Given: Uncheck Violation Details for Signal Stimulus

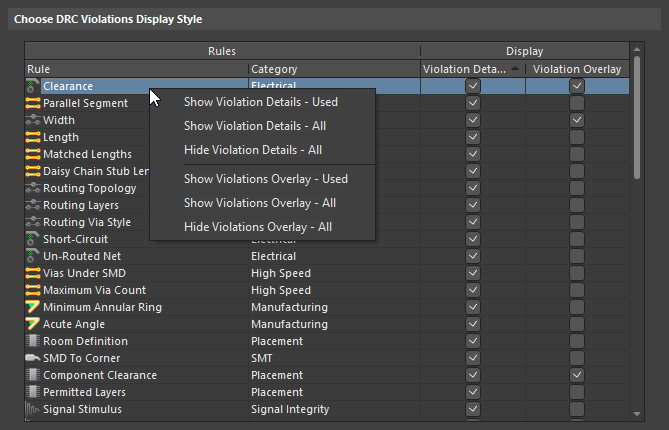Looking at the screenshot, I should tap(473, 410).
